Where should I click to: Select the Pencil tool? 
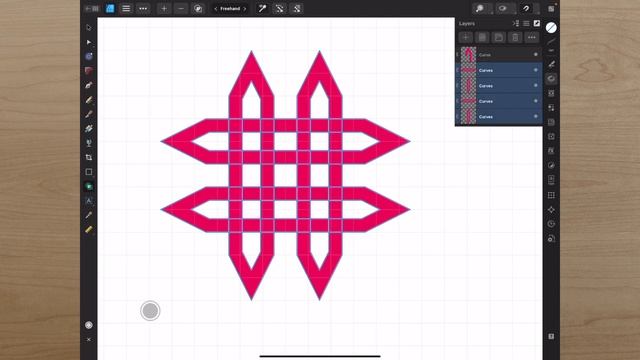(89, 100)
